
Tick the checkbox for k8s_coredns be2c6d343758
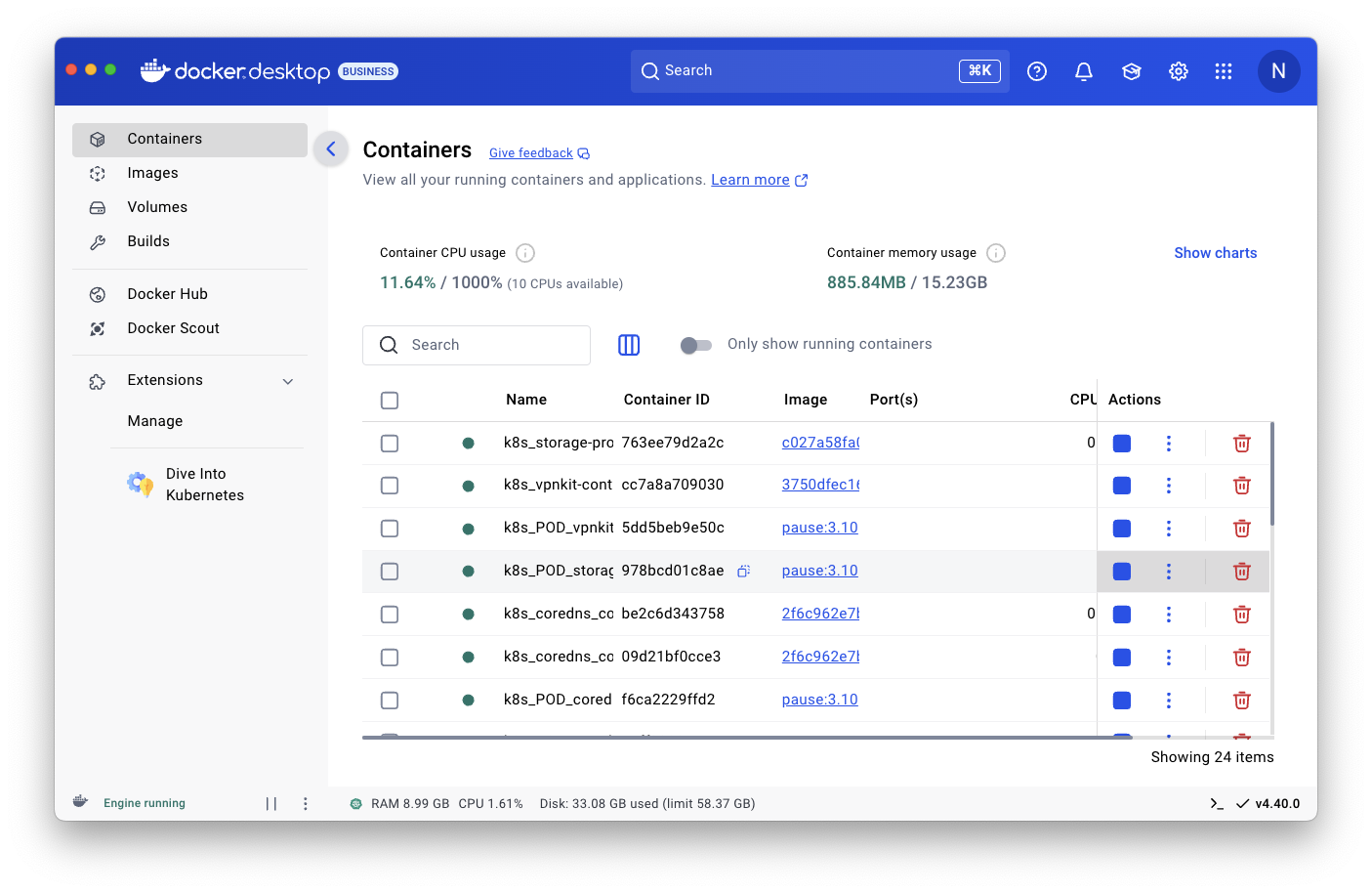390,615
